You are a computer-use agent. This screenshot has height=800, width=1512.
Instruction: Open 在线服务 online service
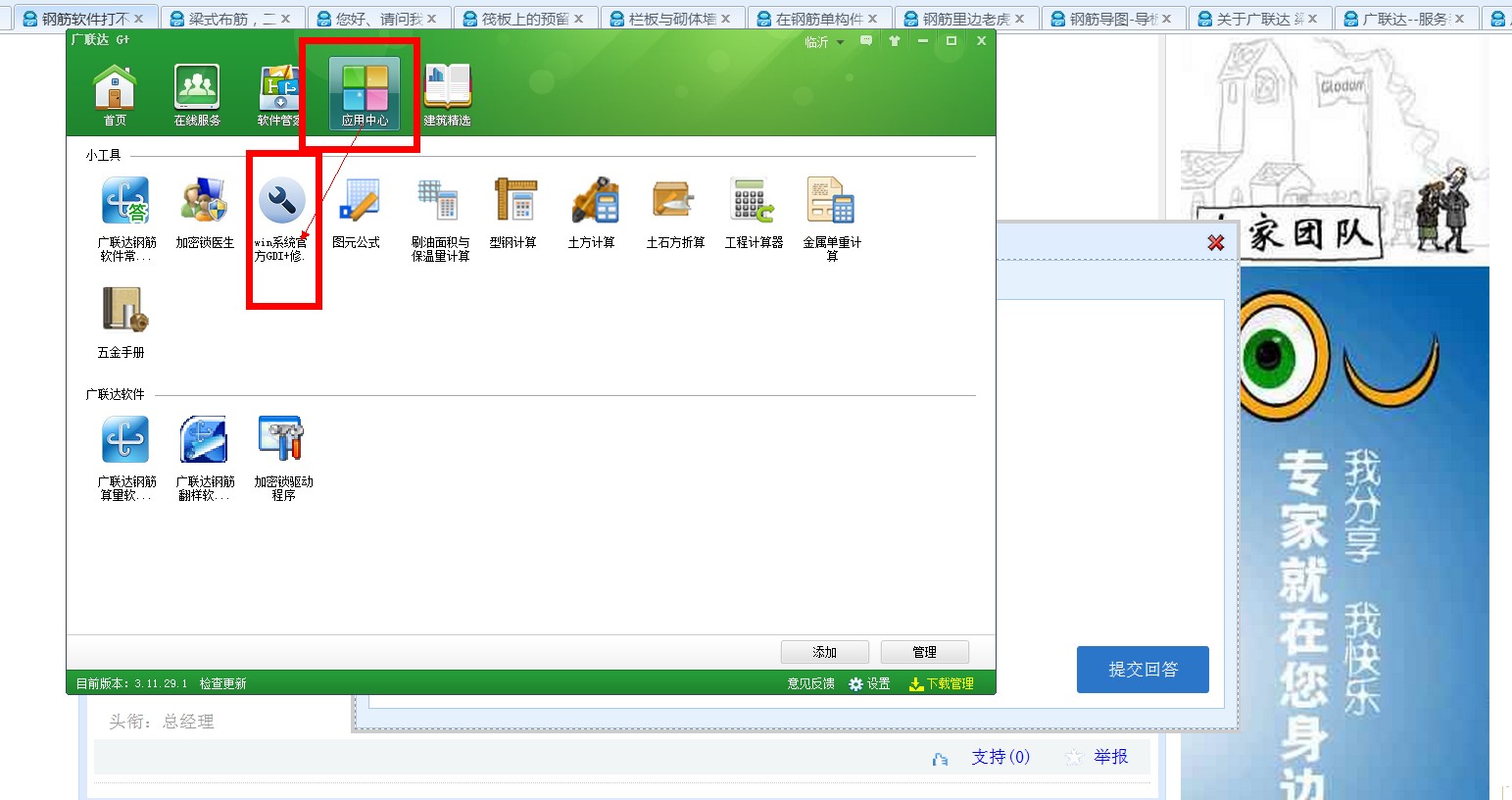click(x=197, y=95)
